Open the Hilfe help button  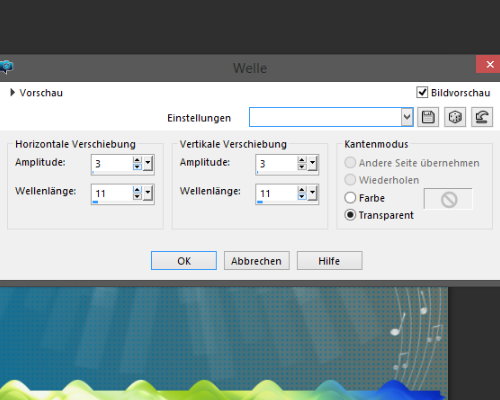[x=329, y=261]
